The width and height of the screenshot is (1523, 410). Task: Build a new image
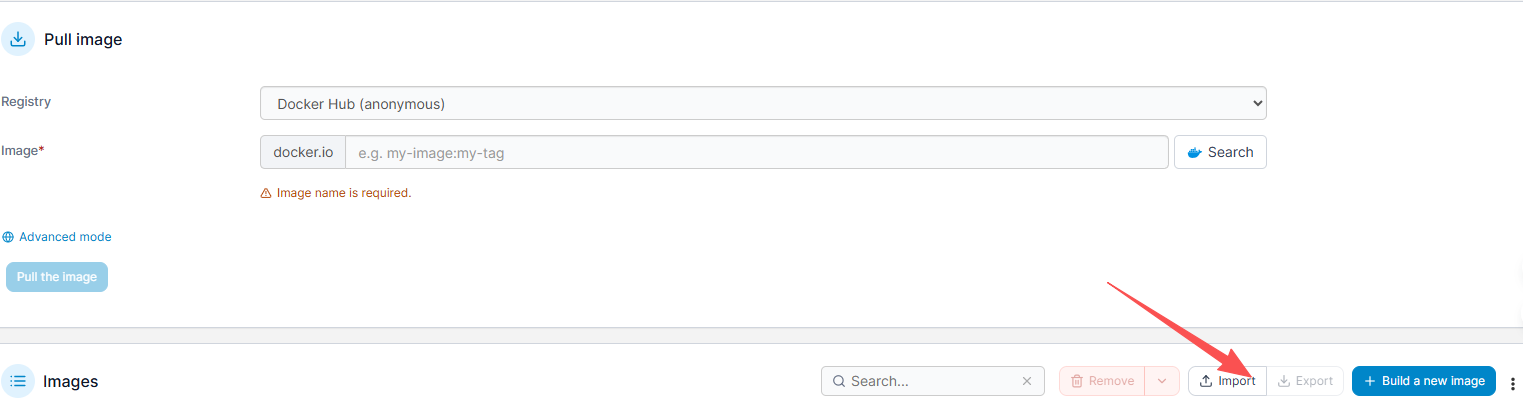pyautogui.click(x=1424, y=381)
